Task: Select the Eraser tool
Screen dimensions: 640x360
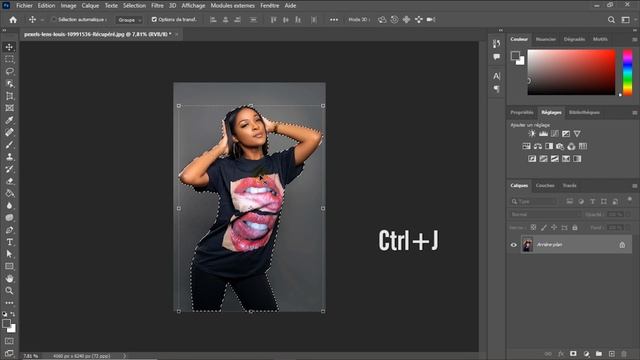Action: point(9,181)
